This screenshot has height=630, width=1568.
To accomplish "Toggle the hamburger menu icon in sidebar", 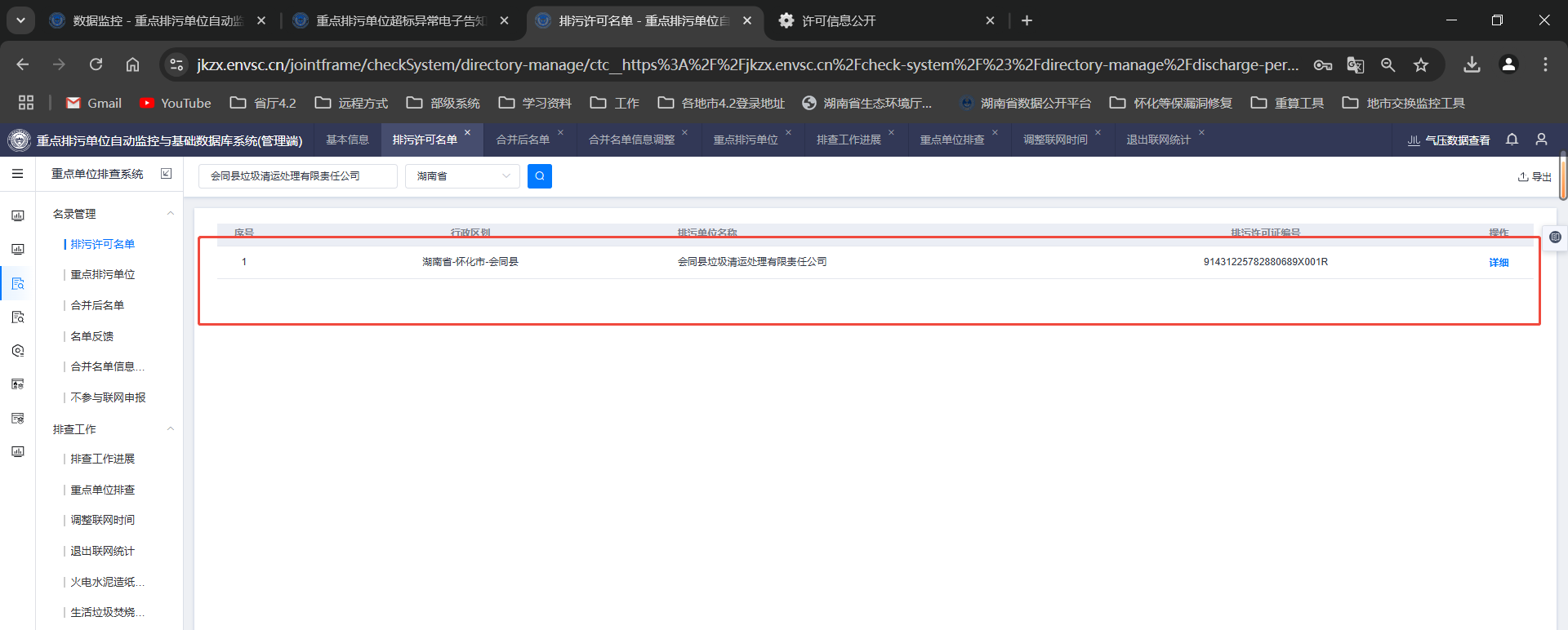I will click(17, 174).
